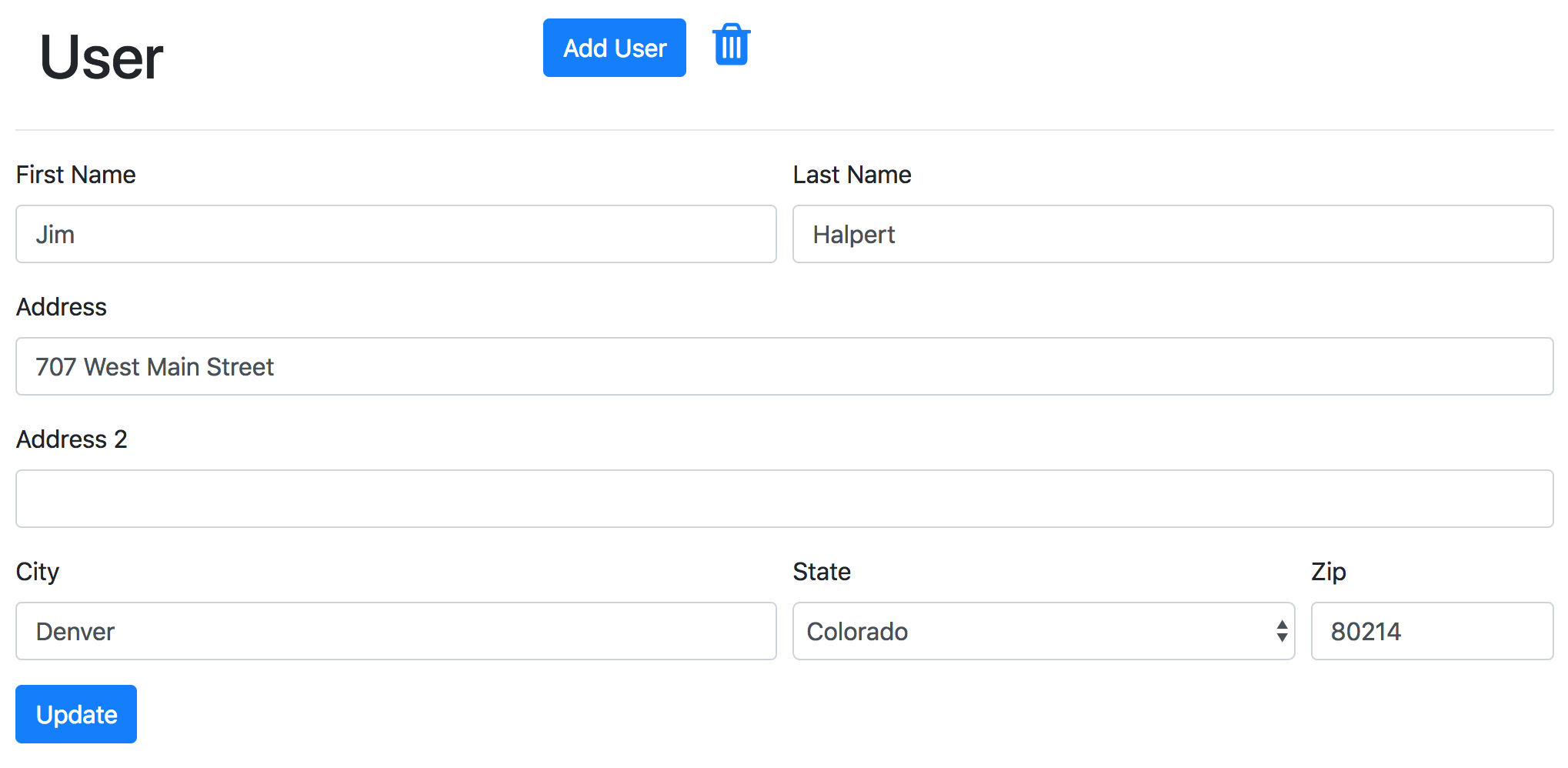Image resolution: width=1568 pixels, height=768 pixels.
Task: Click the horizontal divider below the header
Action: [x=784, y=130]
